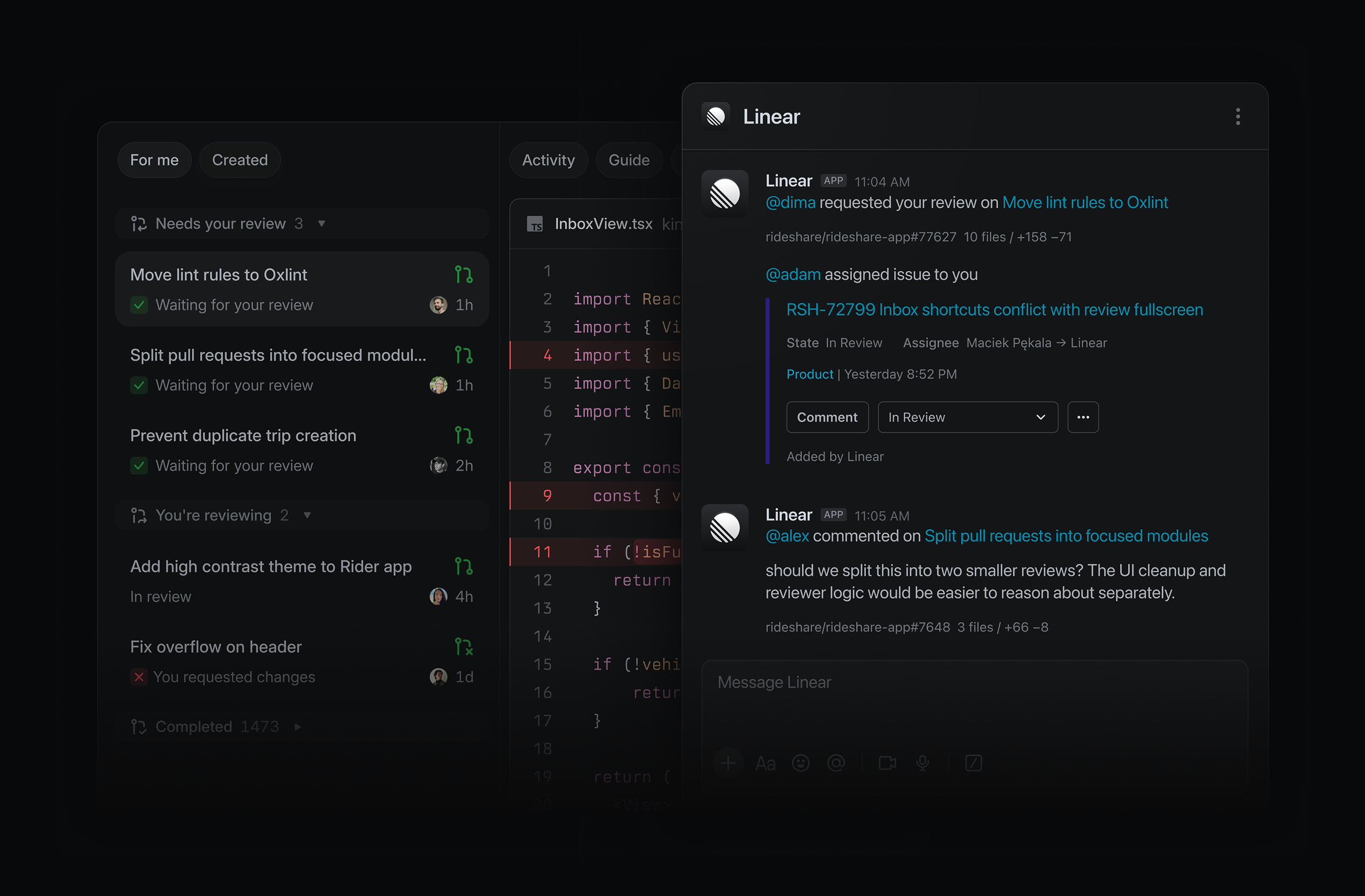The height and width of the screenshot is (896, 1365).
Task: Click the @ mention icon in composer
Action: pyautogui.click(x=836, y=763)
